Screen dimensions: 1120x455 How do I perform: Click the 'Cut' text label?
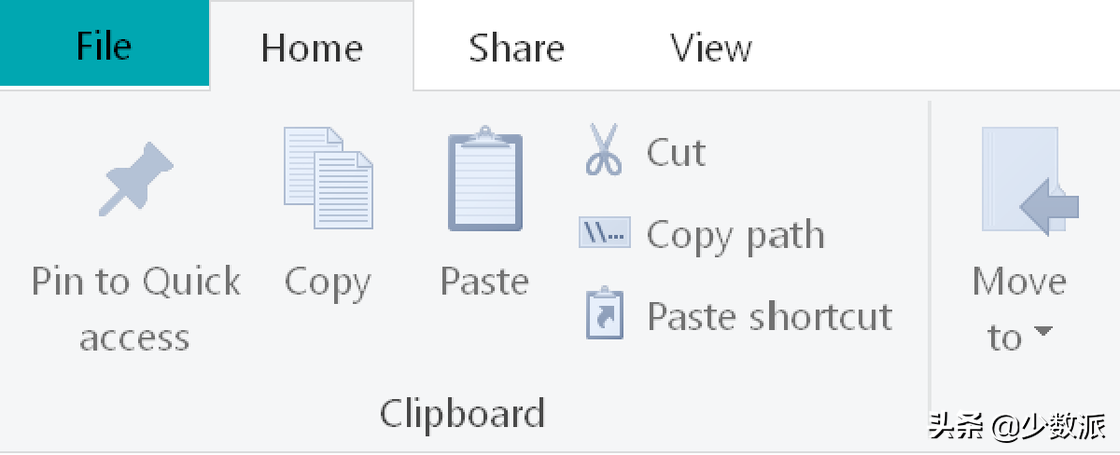[x=676, y=152]
